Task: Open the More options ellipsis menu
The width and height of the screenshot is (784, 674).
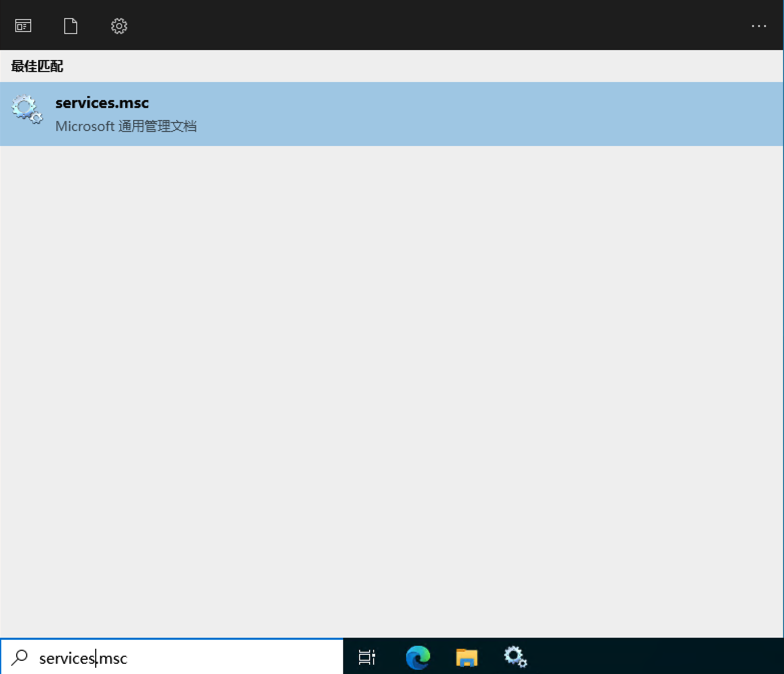Action: (x=758, y=26)
